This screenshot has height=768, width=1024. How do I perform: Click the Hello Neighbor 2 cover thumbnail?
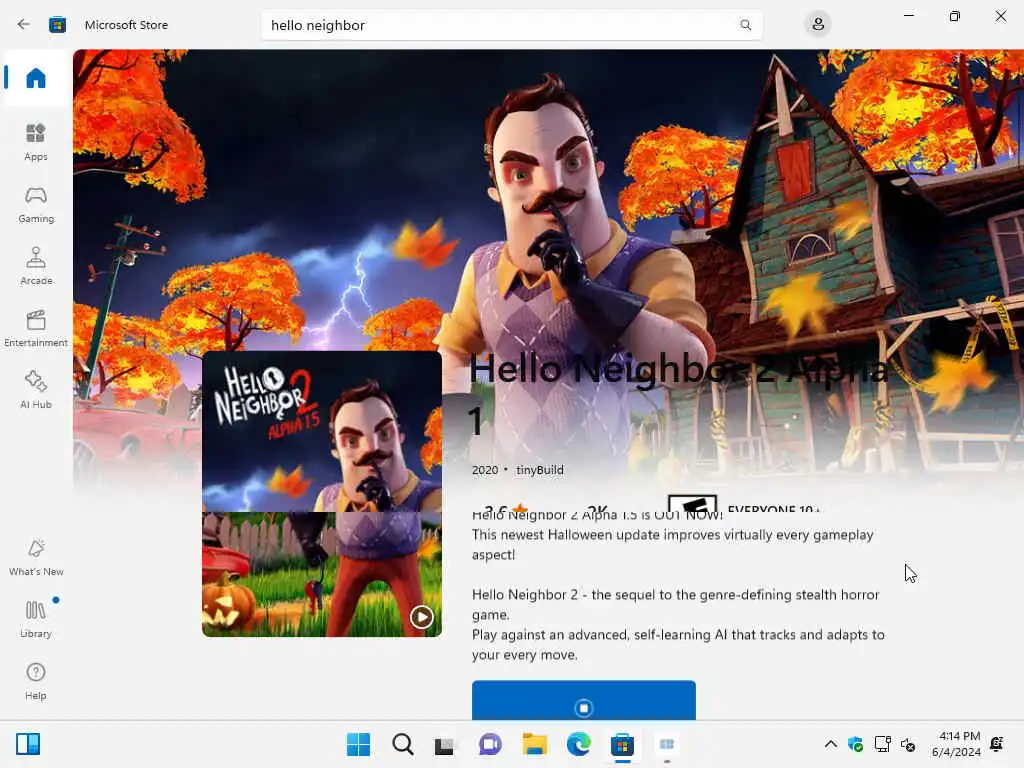click(x=322, y=494)
